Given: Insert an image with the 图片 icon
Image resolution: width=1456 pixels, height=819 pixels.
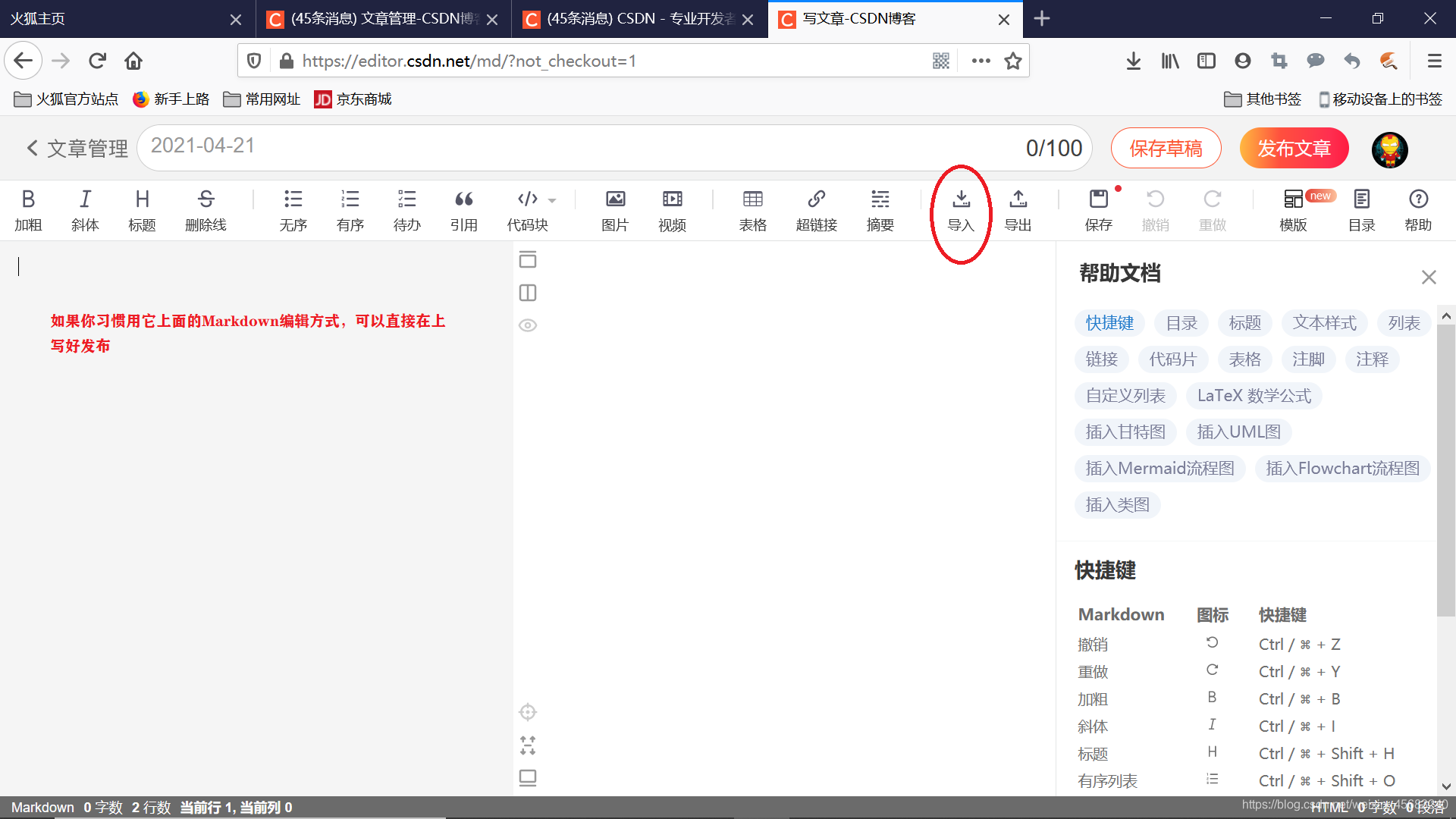Looking at the screenshot, I should click(615, 199).
